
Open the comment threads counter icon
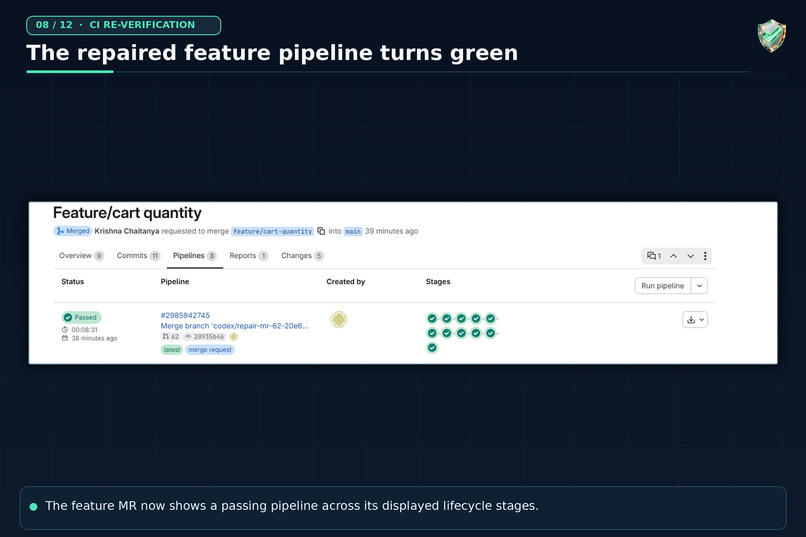[x=654, y=256]
